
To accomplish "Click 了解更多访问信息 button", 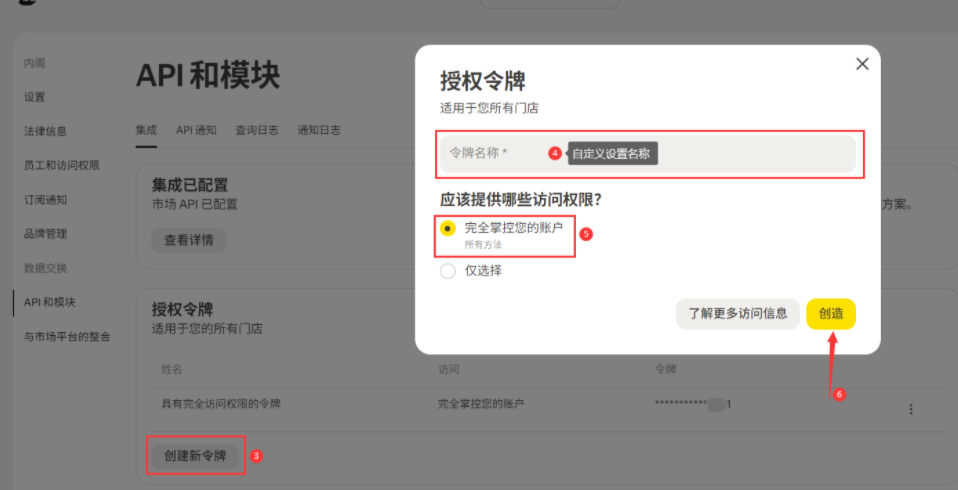I will tap(738, 314).
